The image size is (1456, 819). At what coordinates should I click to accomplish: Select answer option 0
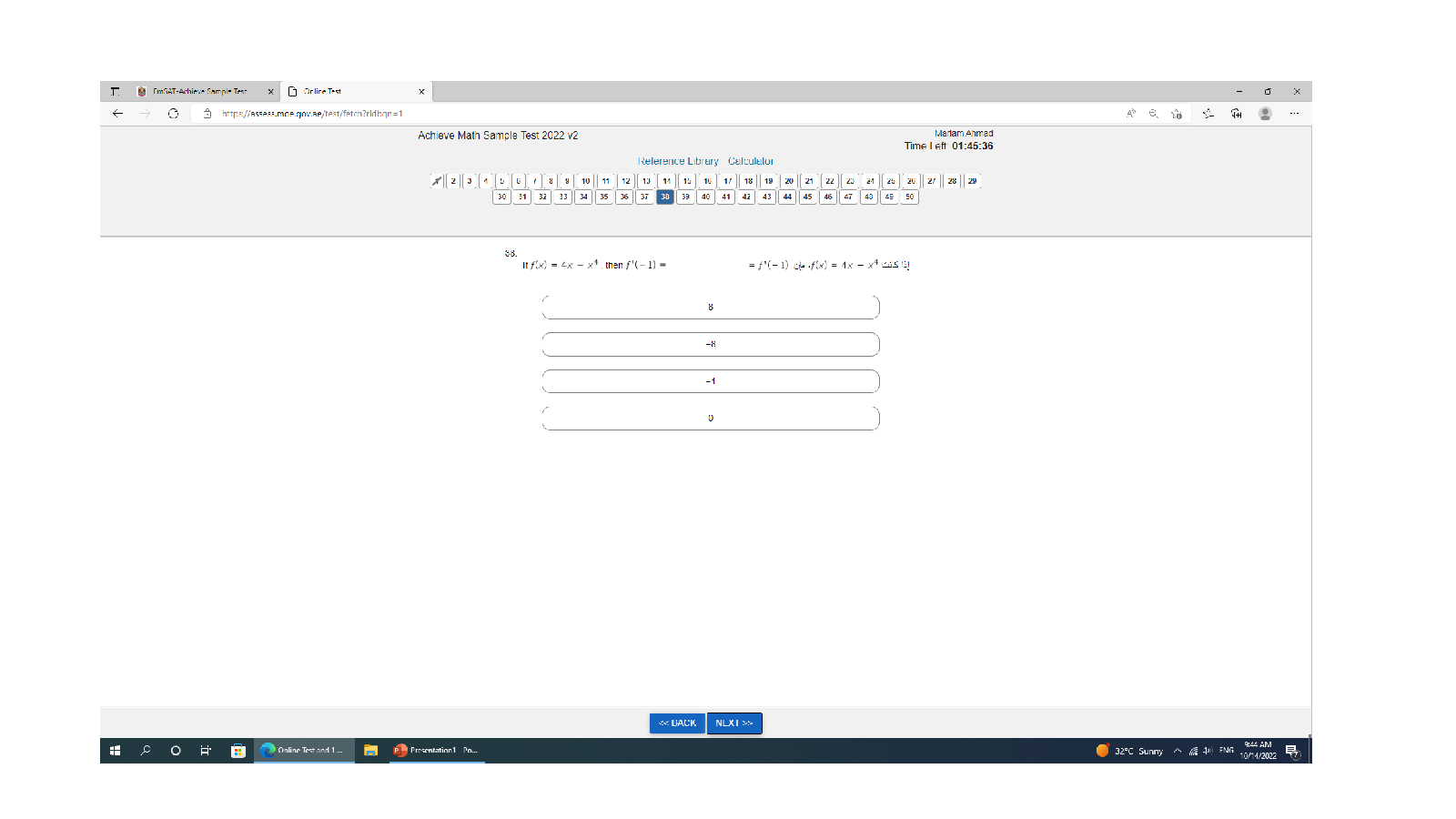pos(710,419)
